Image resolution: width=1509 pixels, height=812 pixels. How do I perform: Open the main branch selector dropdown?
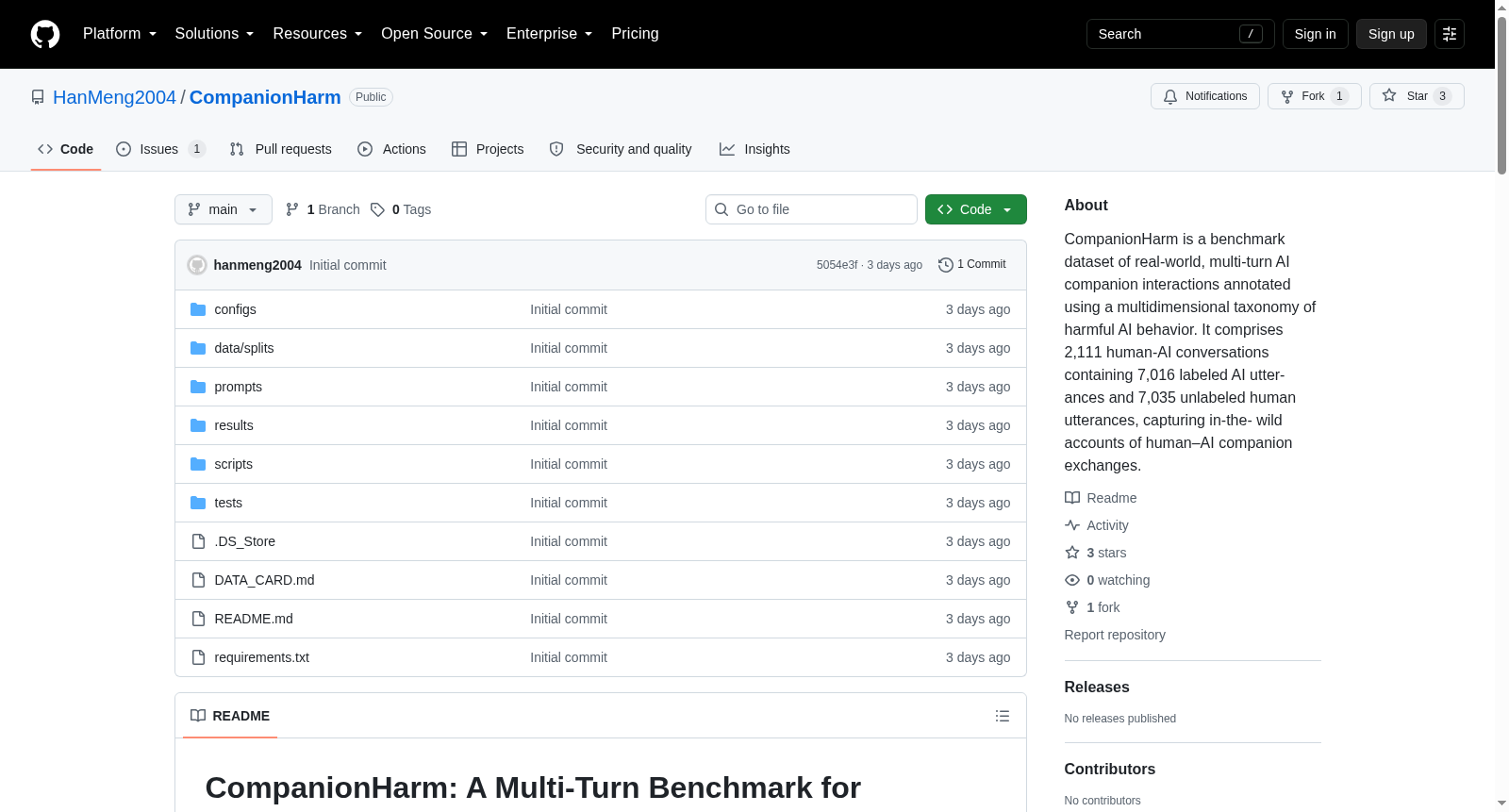point(224,209)
